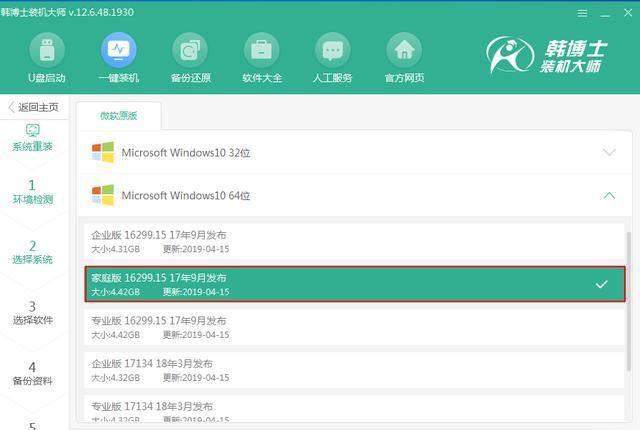
Task: Select the 一键装机 icon
Action: (118, 50)
